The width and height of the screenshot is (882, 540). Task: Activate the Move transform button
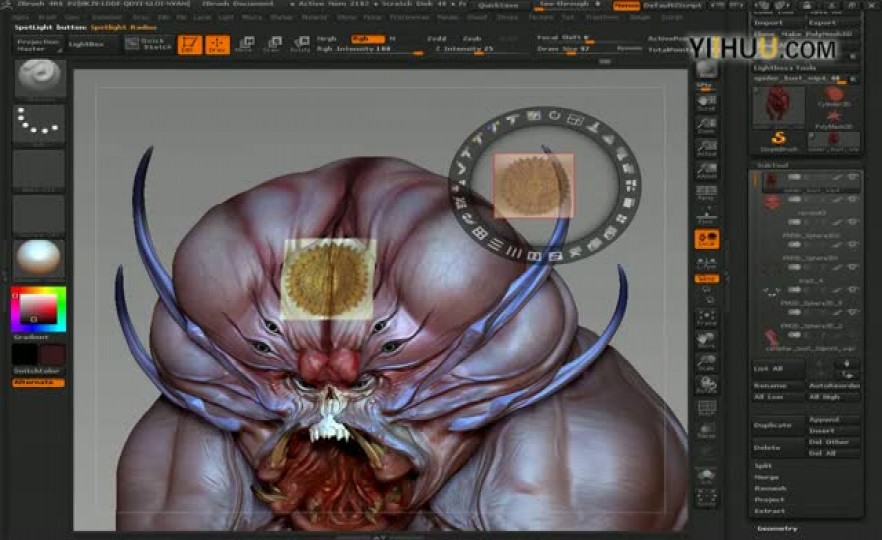245,44
